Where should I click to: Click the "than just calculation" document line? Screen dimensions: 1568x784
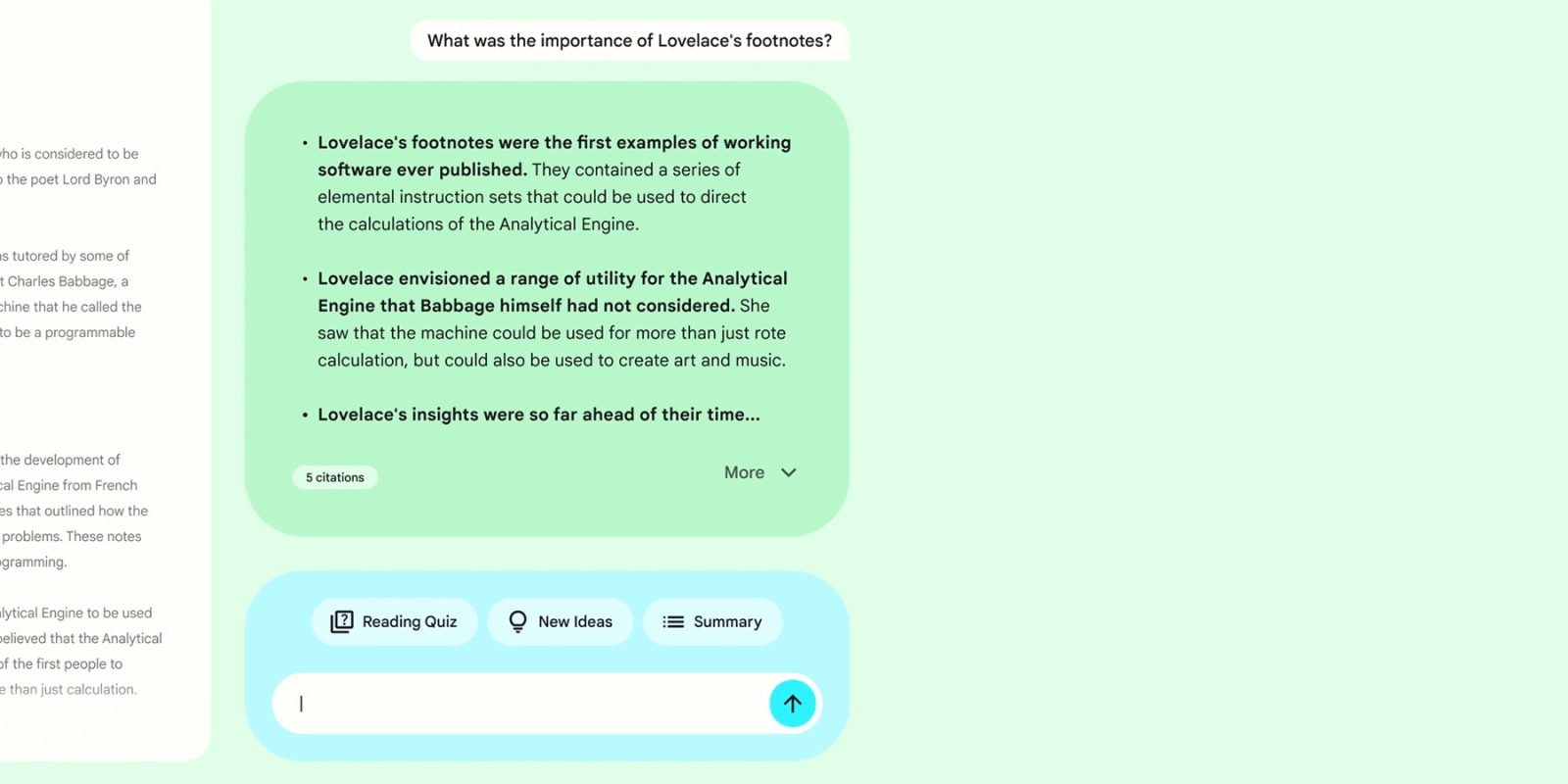(x=69, y=689)
